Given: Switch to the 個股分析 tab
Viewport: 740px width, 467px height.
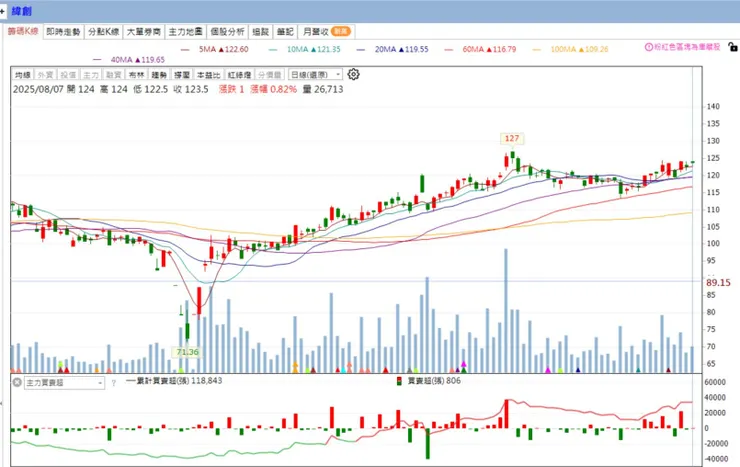Looking at the screenshot, I should point(227,32).
